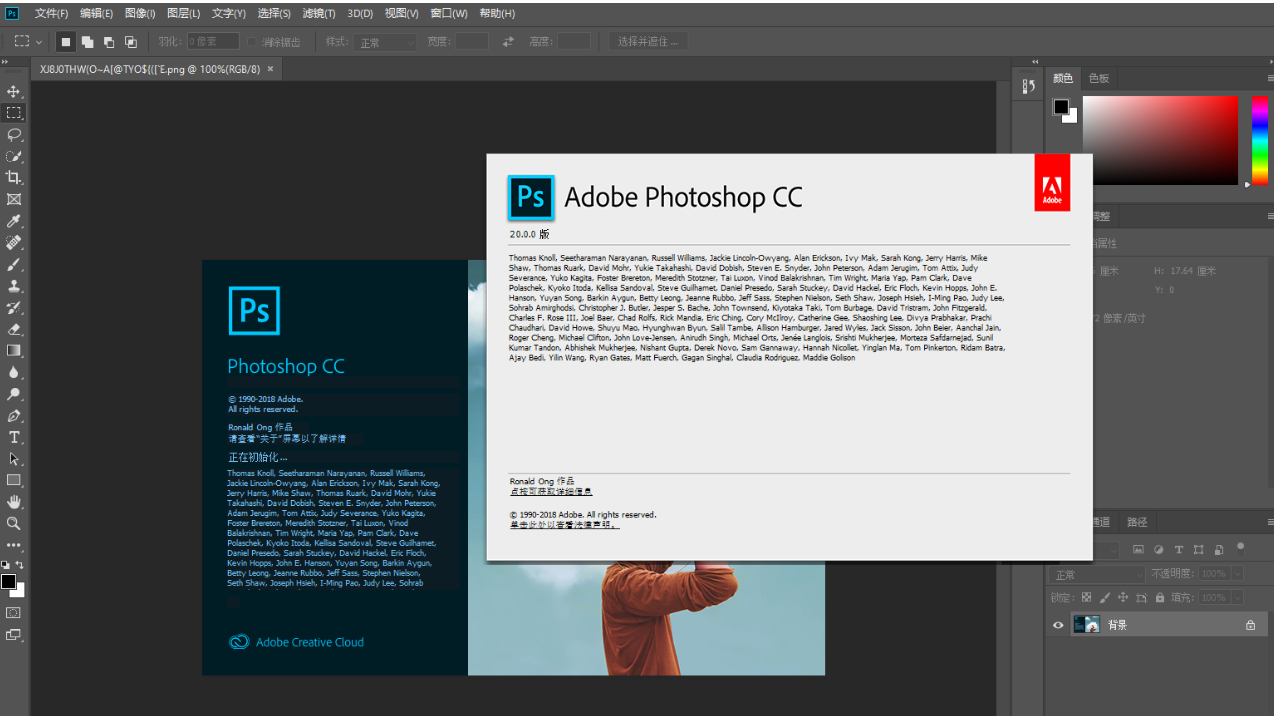The height and width of the screenshot is (716, 1274).
Task: Choose Add to selection mode
Action: click(88, 42)
